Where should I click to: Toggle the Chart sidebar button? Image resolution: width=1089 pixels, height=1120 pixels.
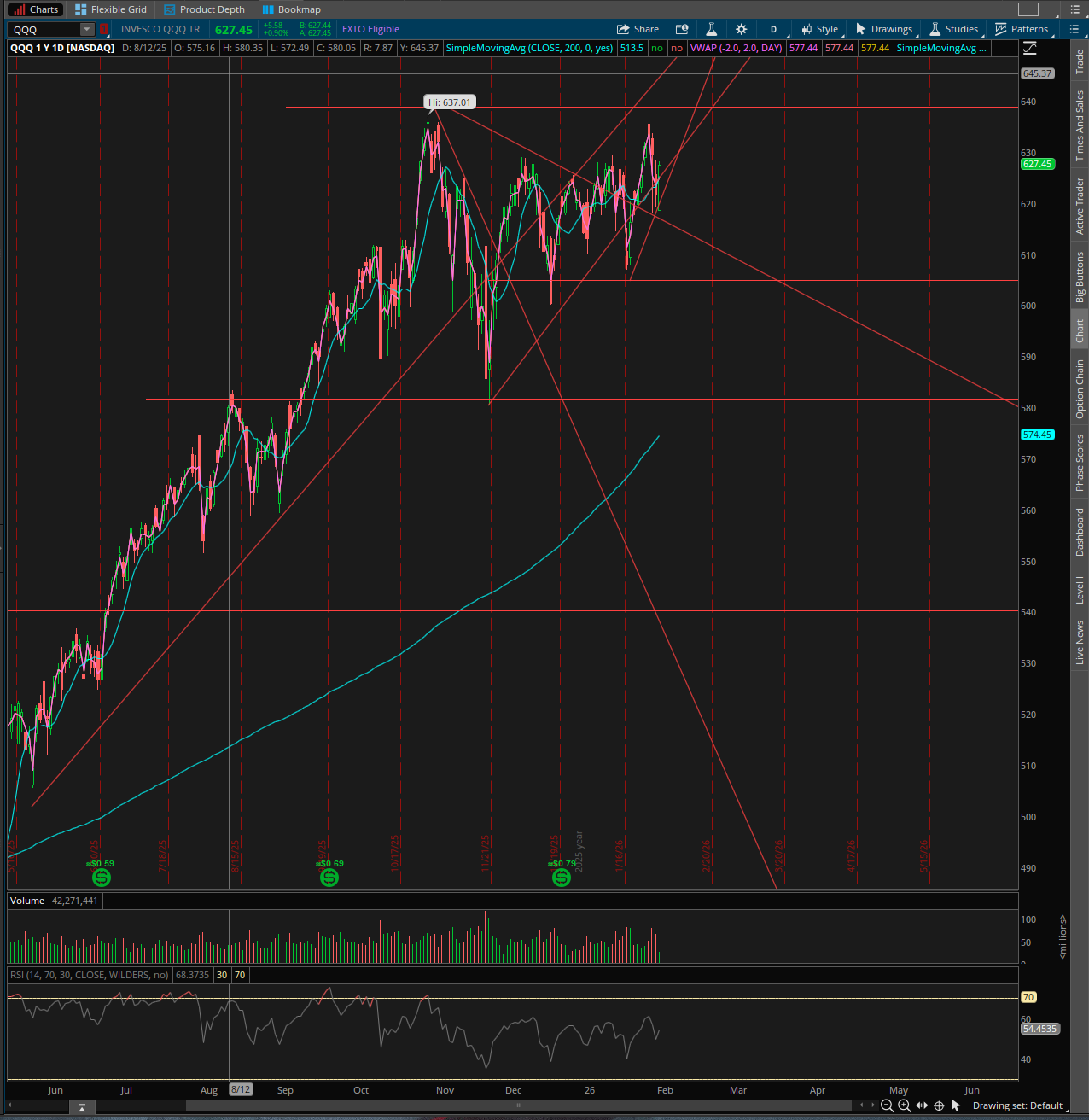pos(1080,330)
